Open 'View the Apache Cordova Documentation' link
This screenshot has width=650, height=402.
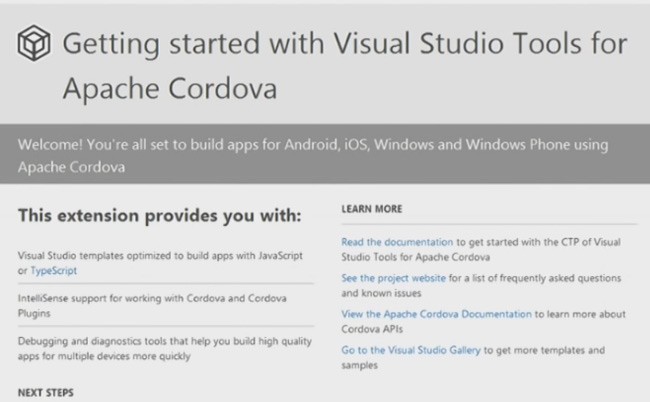pos(436,314)
